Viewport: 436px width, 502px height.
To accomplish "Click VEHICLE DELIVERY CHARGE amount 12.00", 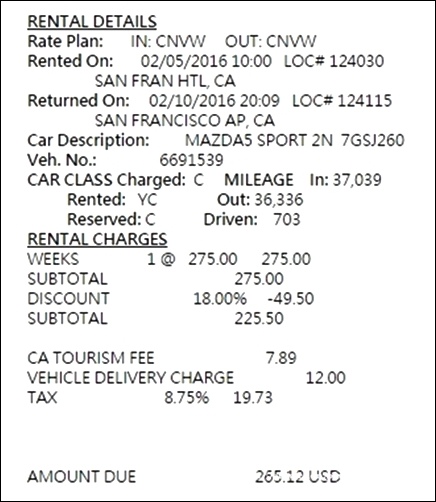I will (325, 378).
